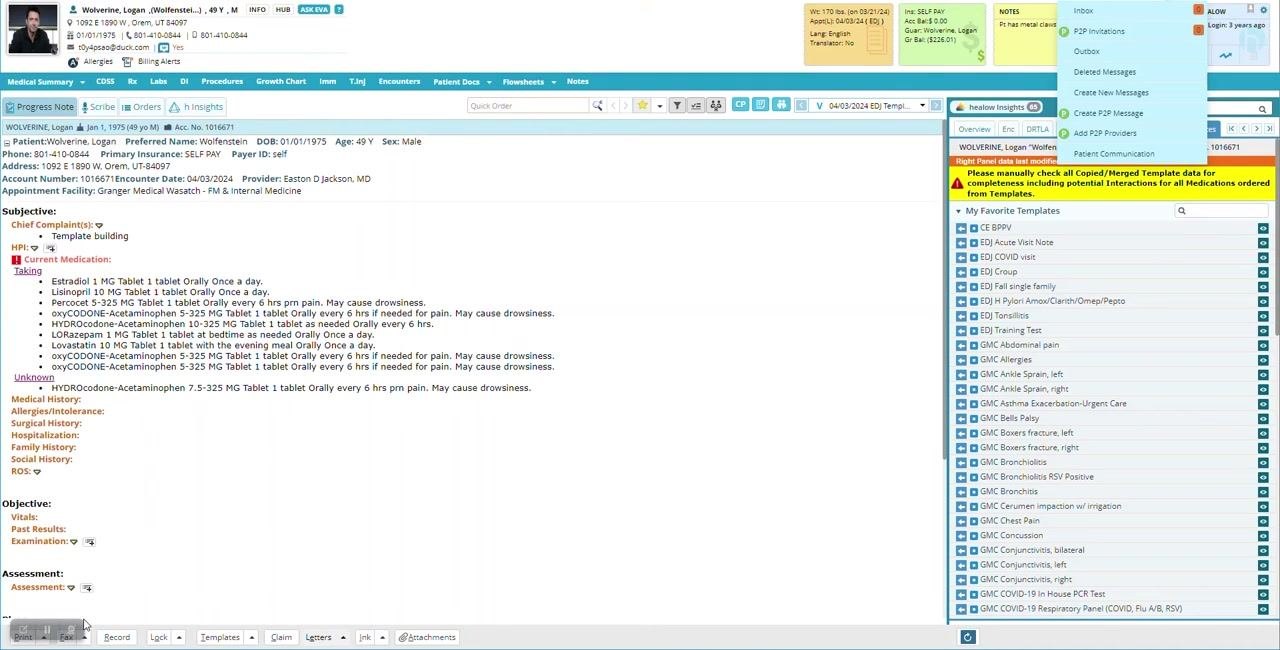Click the Quick Order search magnifier icon
Image resolution: width=1280 pixels, height=650 pixels.
point(597,106)
